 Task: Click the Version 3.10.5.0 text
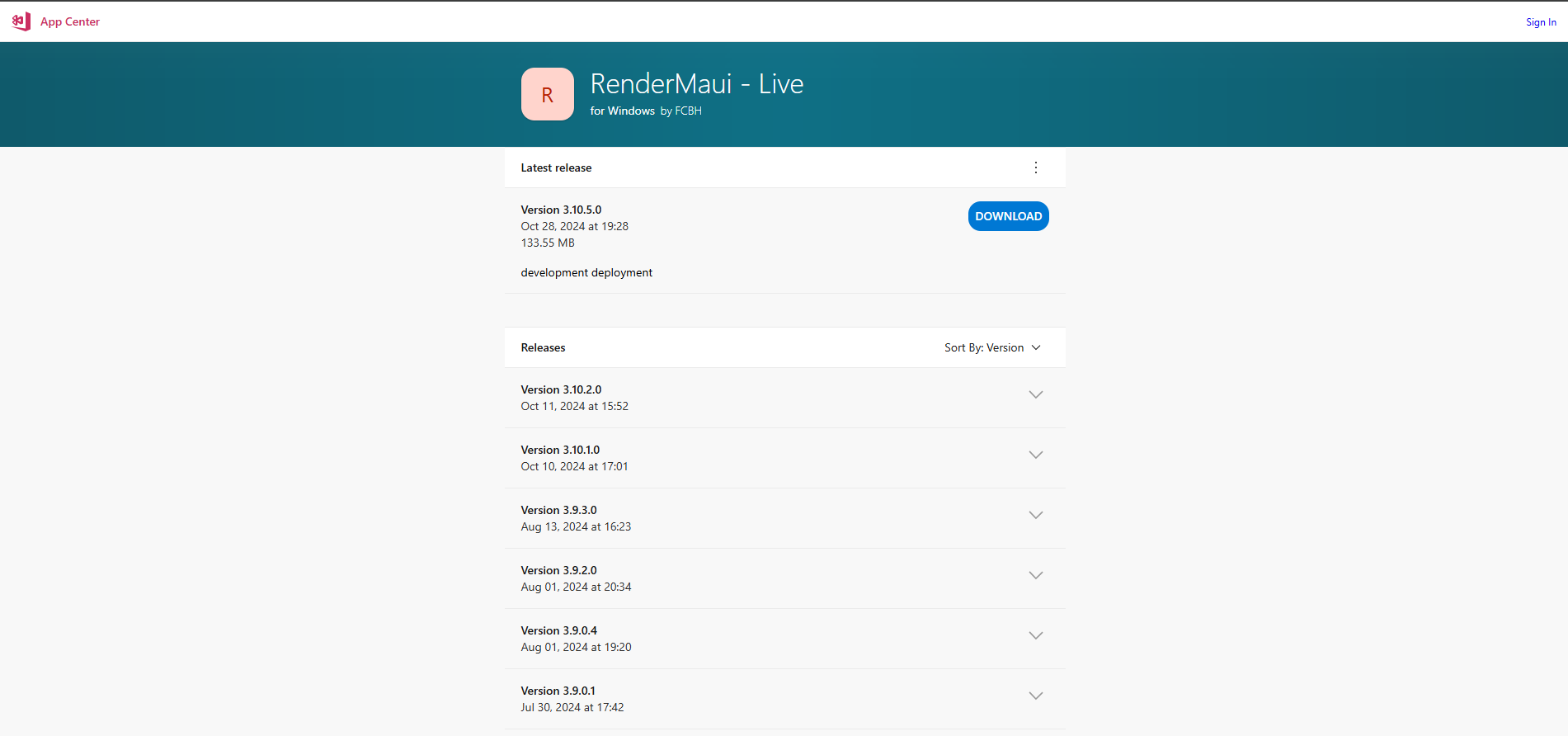pyautogui.click(x=561, y=210)
